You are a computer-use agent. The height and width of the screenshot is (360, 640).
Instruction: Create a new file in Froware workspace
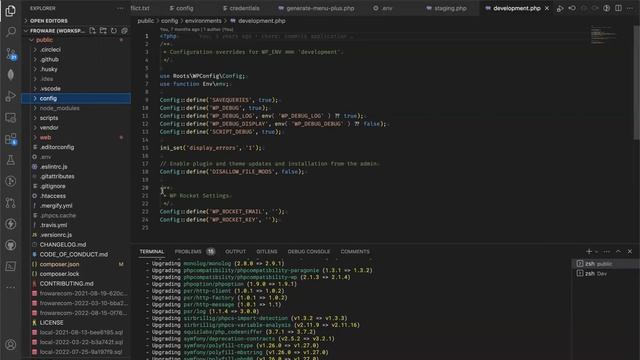click(x=93, y=31)
